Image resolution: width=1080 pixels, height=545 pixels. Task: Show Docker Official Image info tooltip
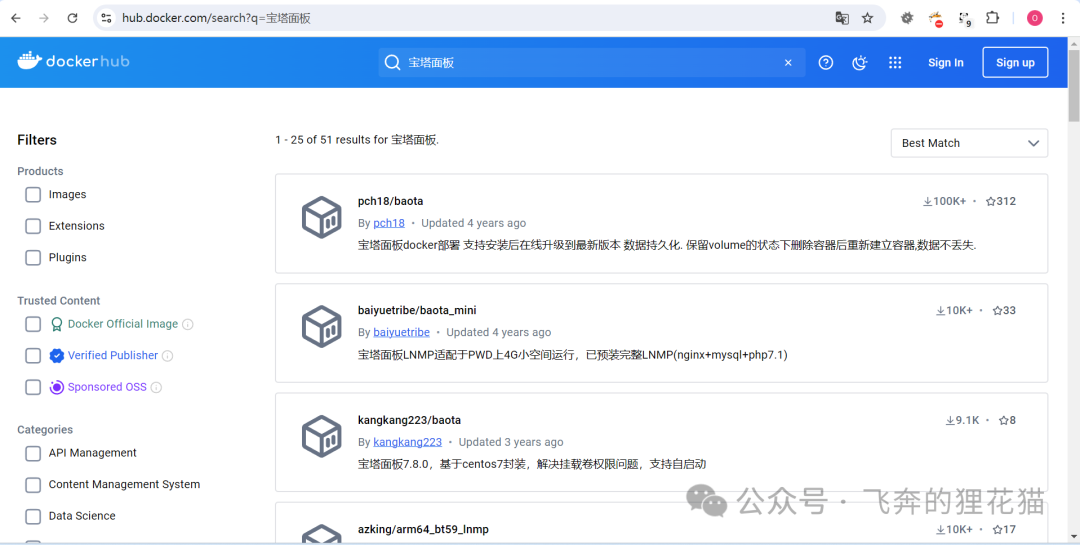(187, 325)
